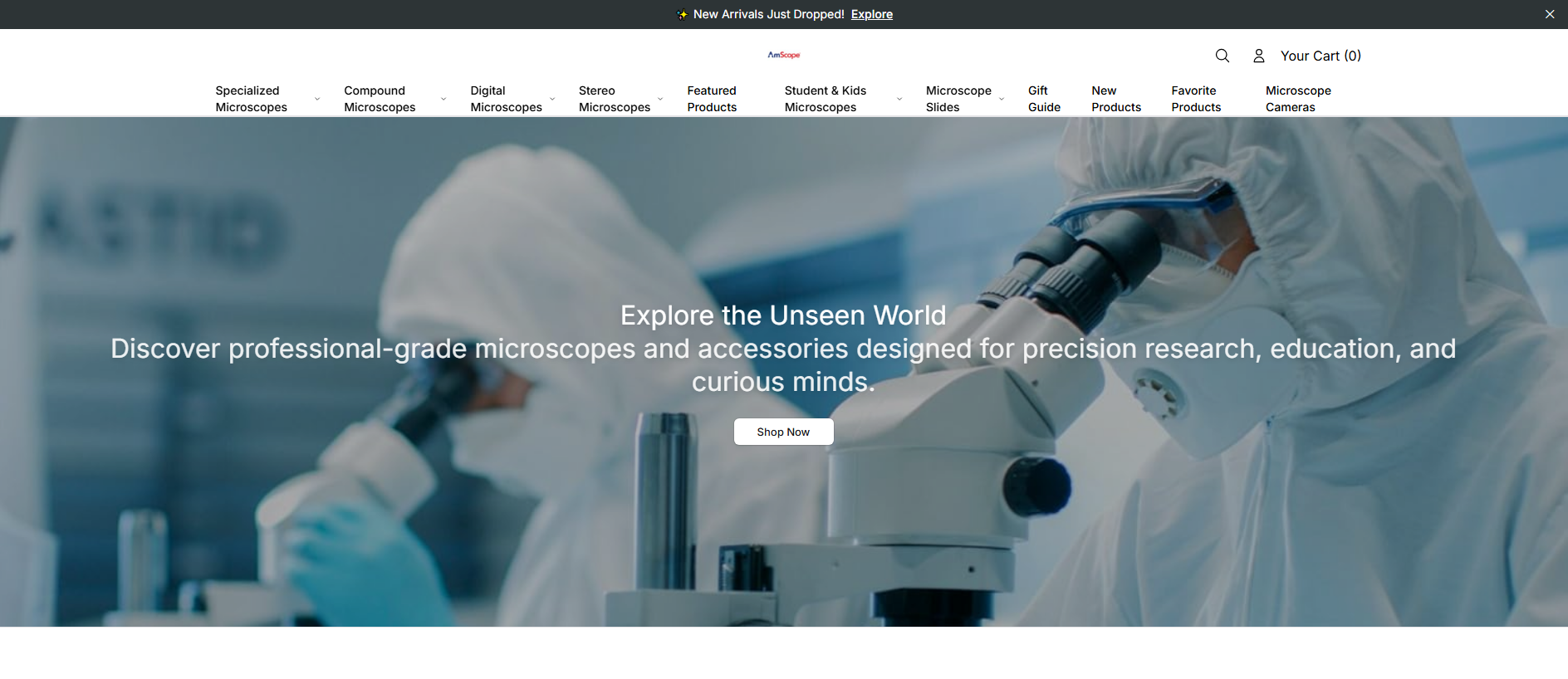
Task: Open the Digital Microscopes menu item
Action: pyautogui.click(x=506, y=99)
